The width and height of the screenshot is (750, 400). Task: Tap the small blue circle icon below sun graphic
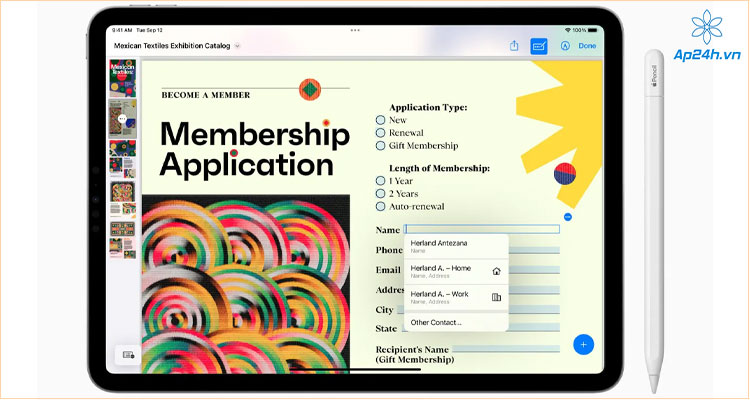pyautogui.click(x=568, y=217)
